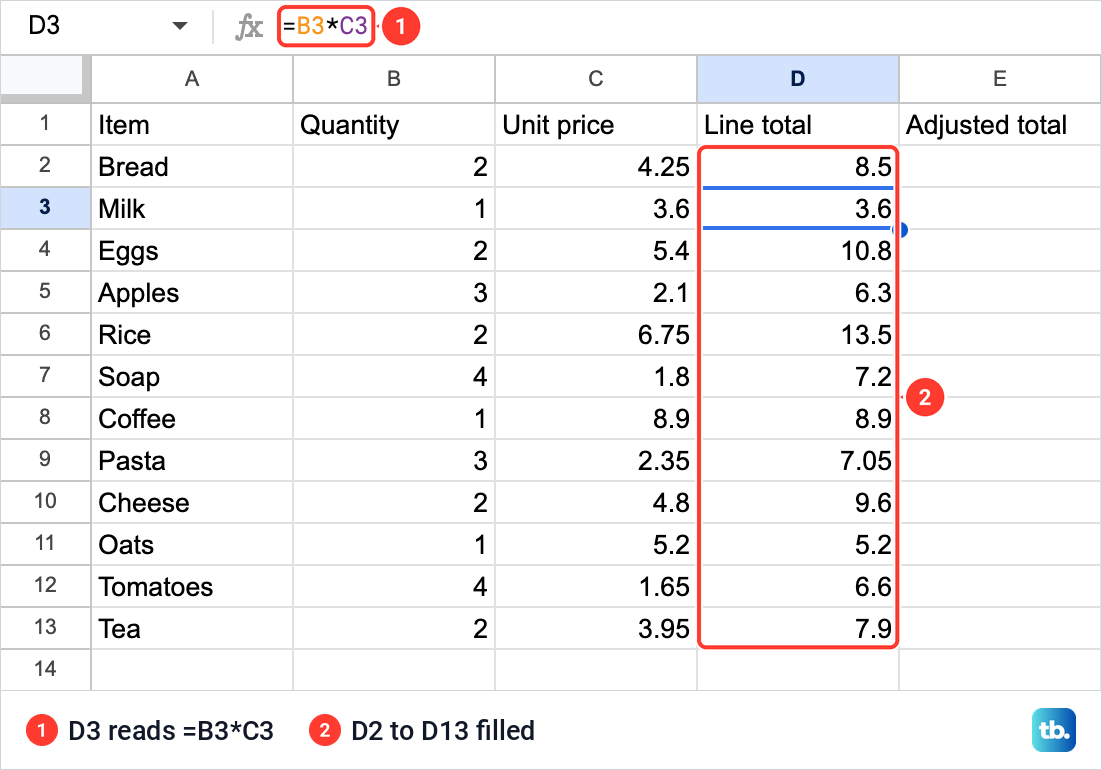Click line total 13.5 for Rice
1102x770 pixels.
tap(798, 334)
